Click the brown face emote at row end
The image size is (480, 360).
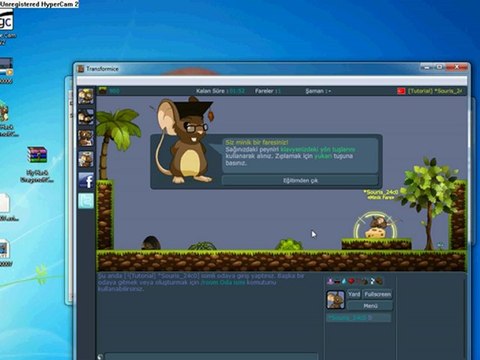[x=379, y=281]
